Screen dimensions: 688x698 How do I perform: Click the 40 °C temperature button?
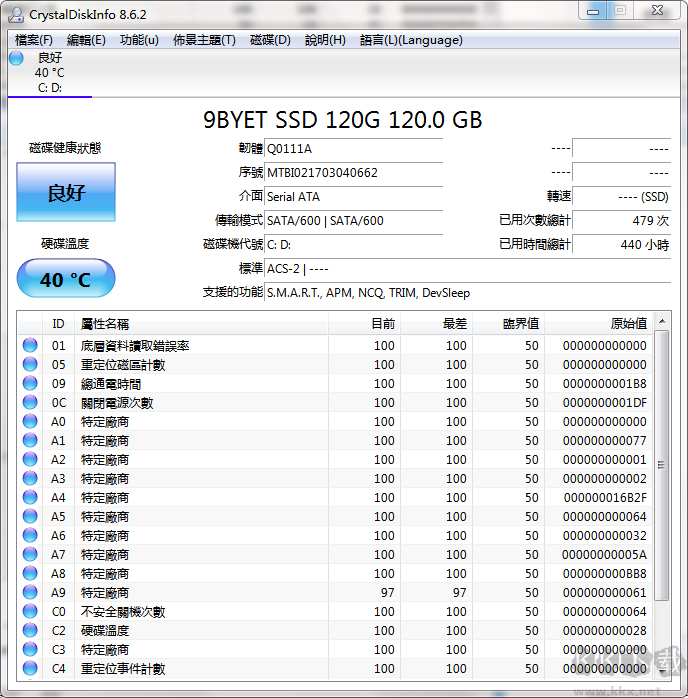pyautogui.click(x=66, y=279)
